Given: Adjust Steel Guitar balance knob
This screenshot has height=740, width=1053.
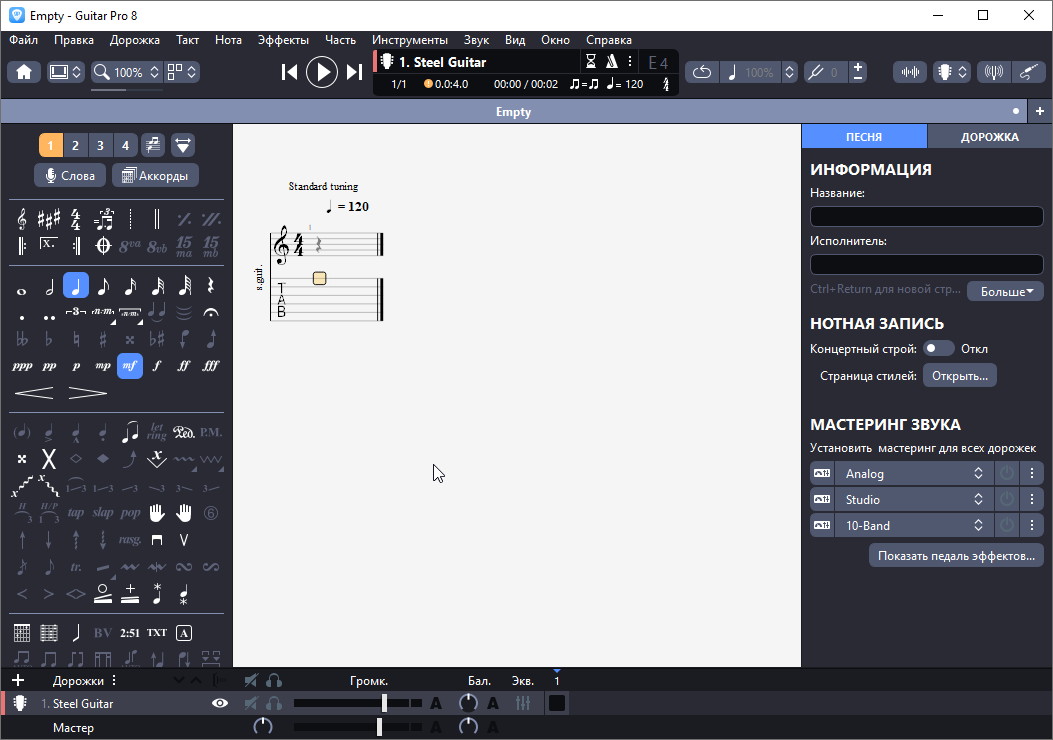Looking at the screenshot, I should point(468,703).
